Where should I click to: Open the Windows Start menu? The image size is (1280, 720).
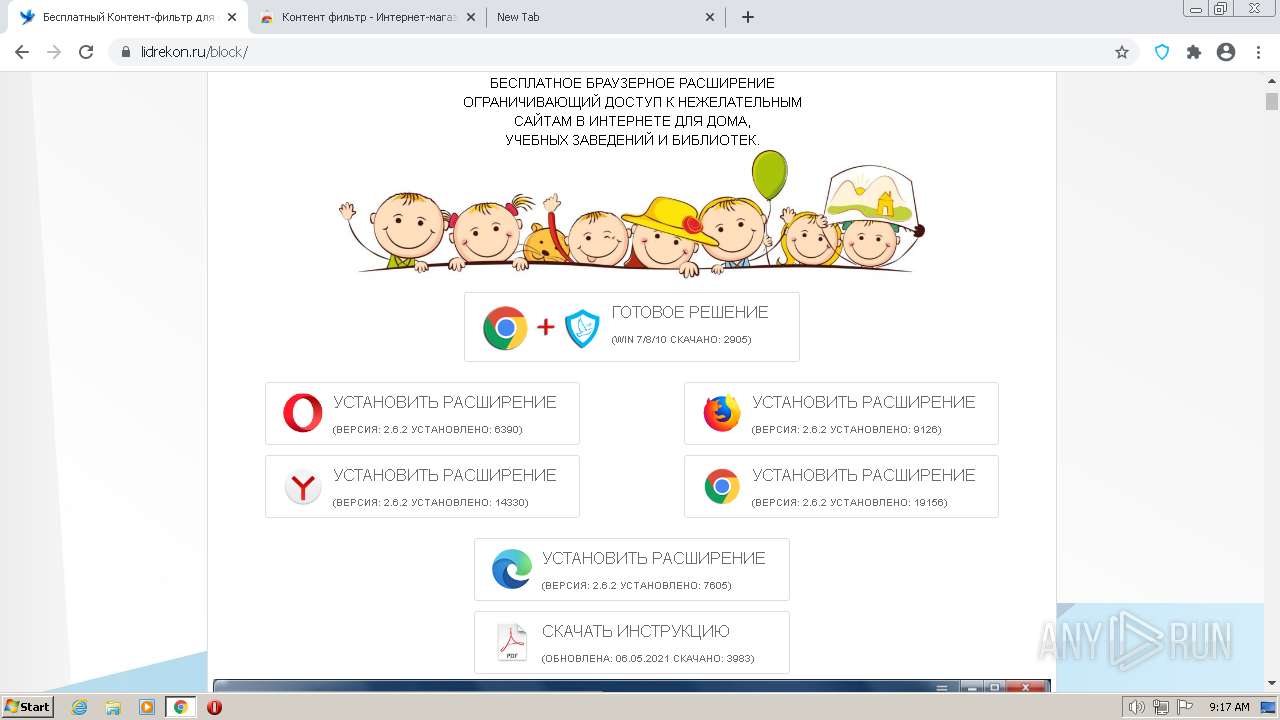(x=27, y=707)
